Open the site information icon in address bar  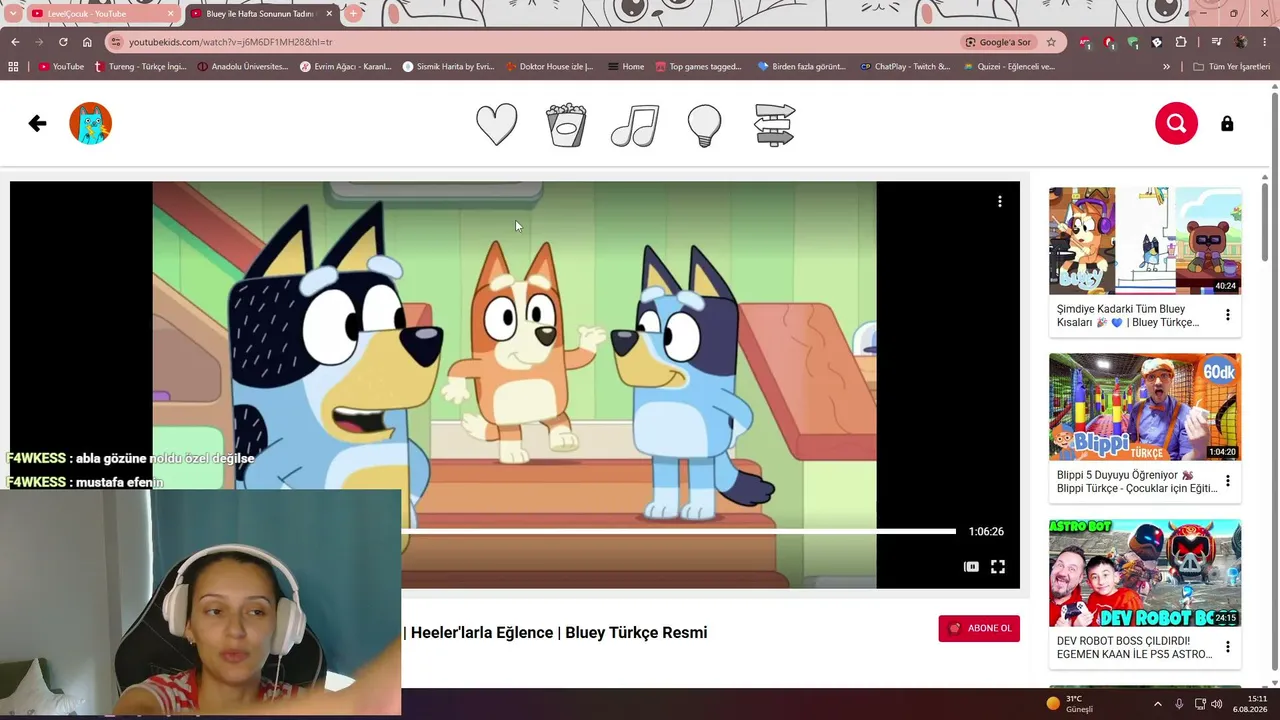[x=116, y=42]
